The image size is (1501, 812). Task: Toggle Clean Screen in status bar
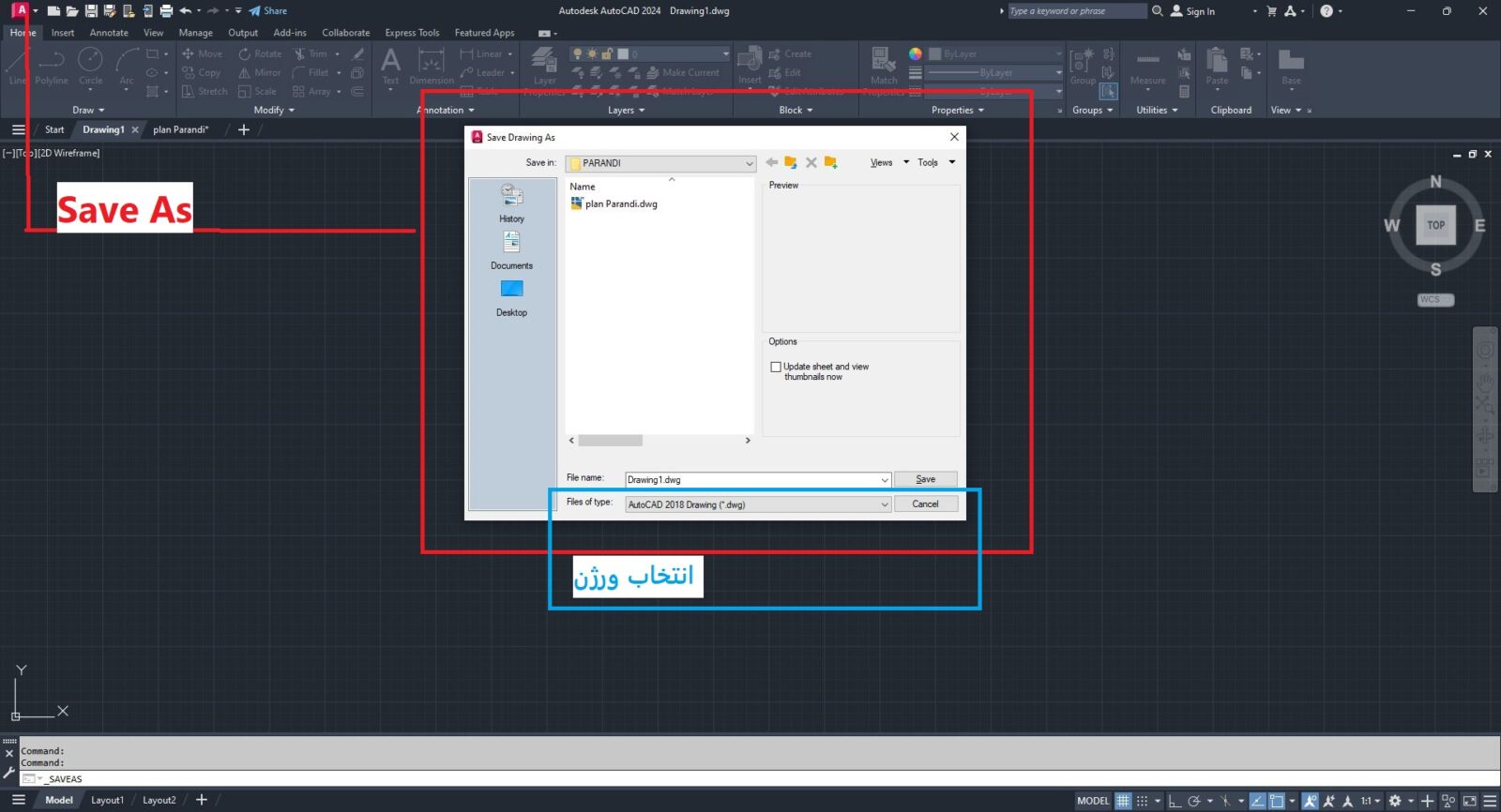click(x=1469, y=801)
